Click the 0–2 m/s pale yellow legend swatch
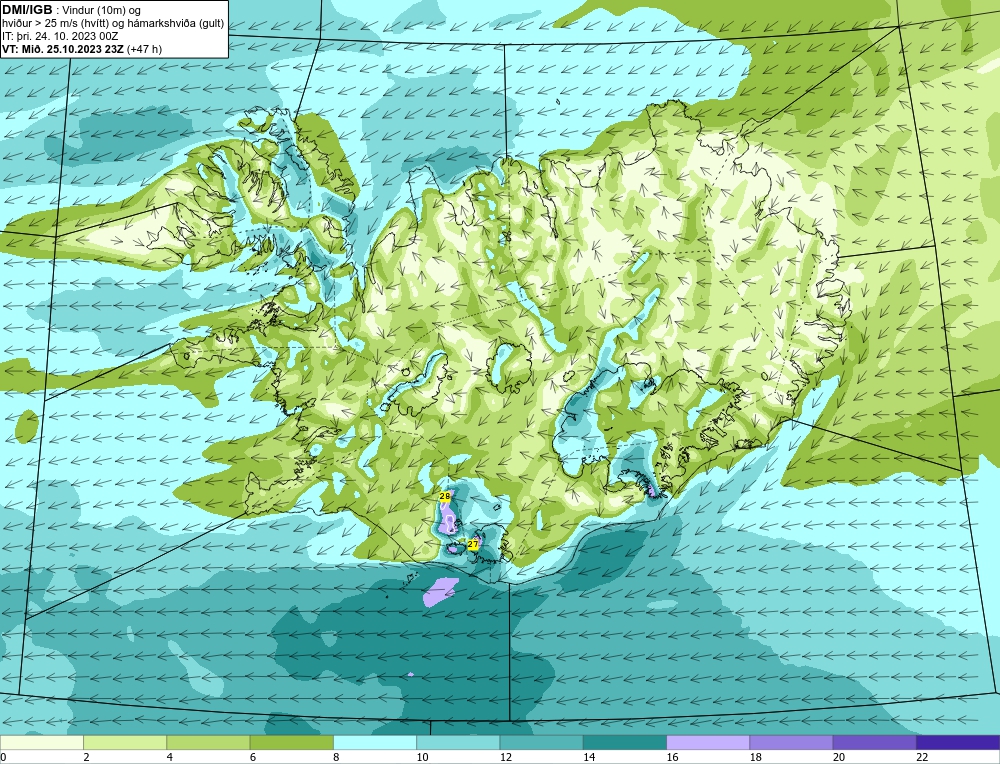Screen dimensions: 1000x764 pyautogui.click(x=41, y=742)
